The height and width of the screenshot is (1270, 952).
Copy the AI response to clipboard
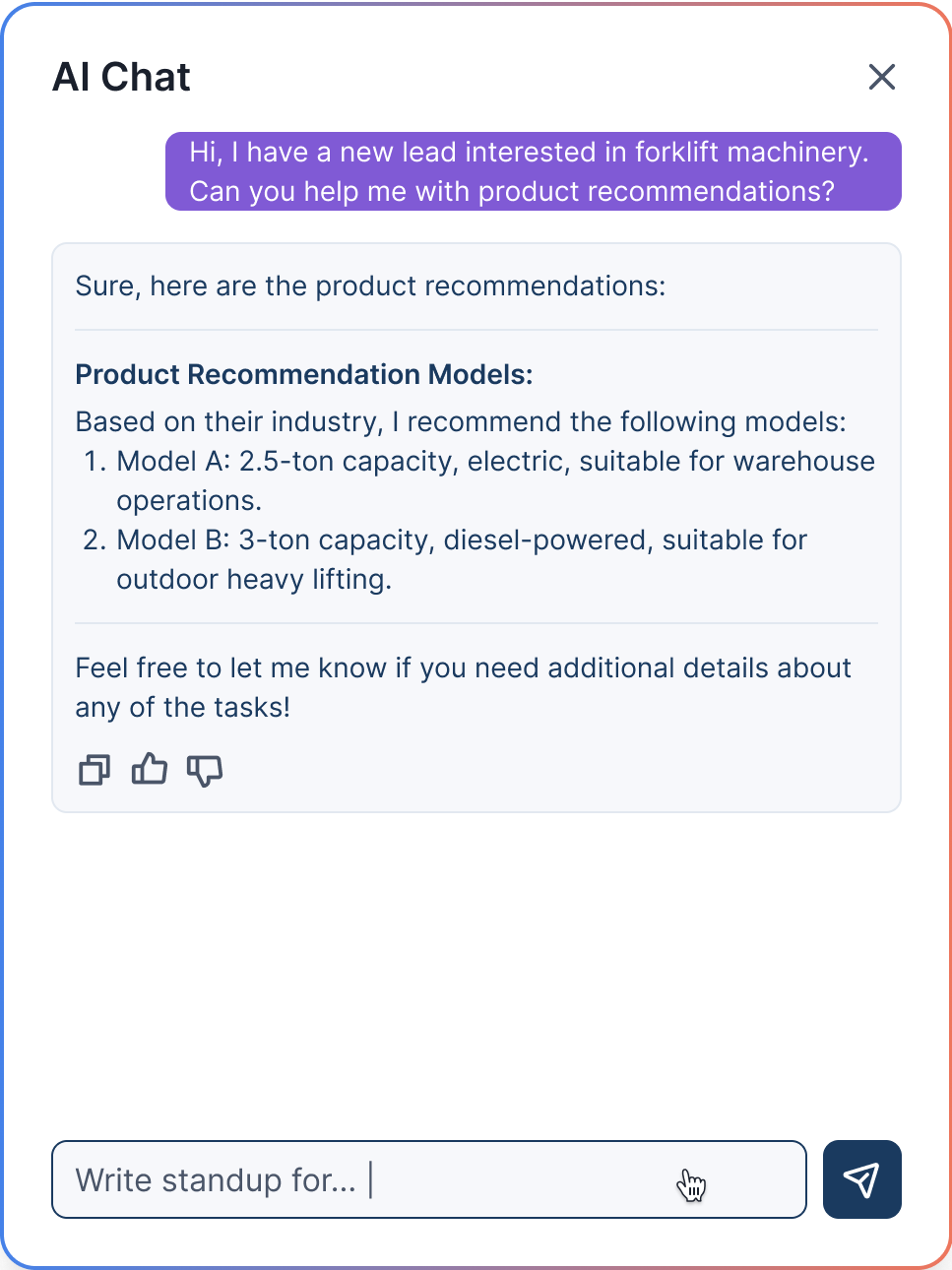[95, 770]
